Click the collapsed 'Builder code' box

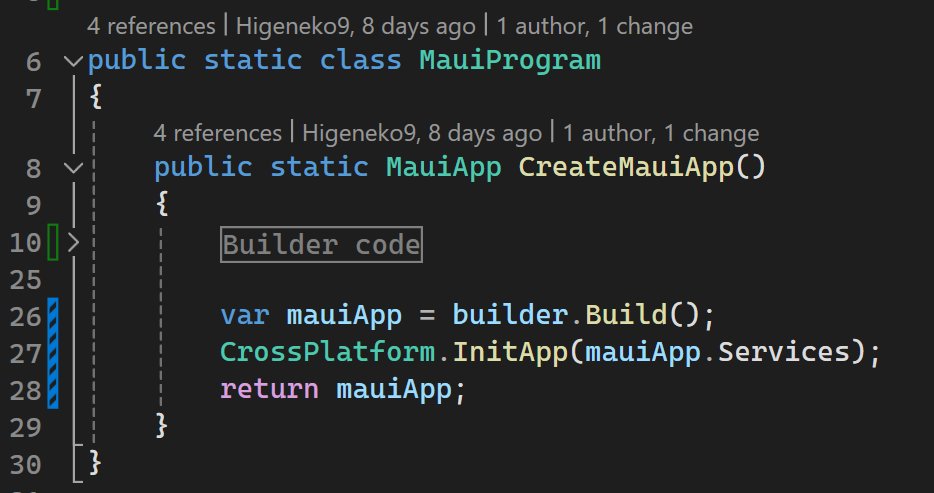tap(321, 244)
